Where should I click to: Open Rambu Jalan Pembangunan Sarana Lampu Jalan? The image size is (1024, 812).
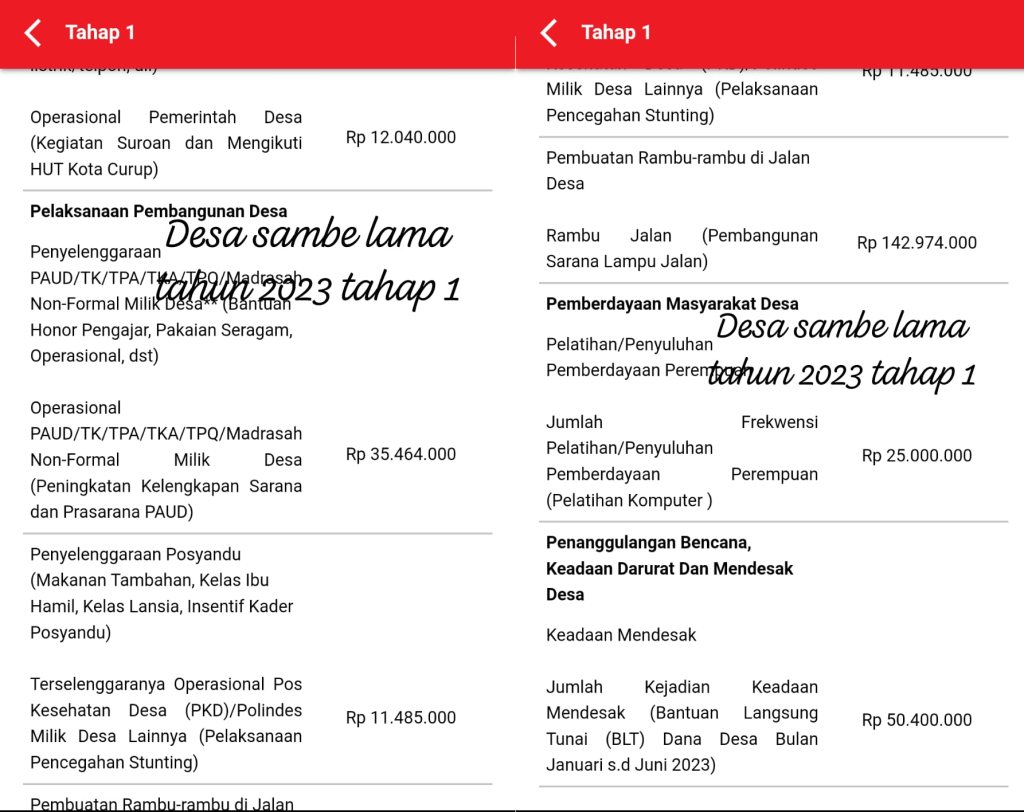[x=682, y=248]
